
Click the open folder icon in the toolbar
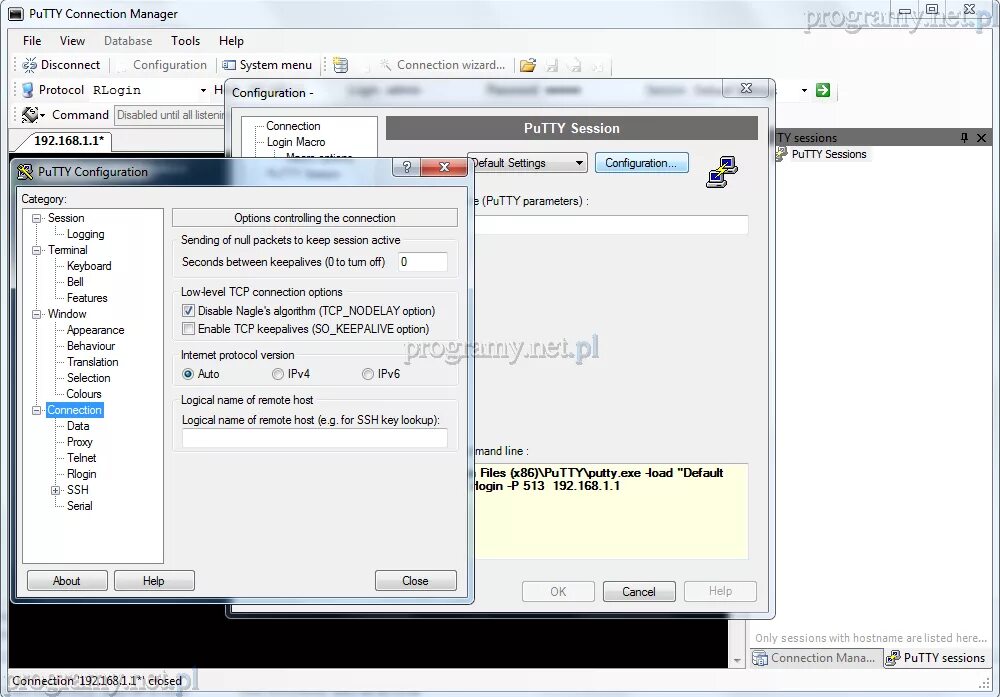527,64
